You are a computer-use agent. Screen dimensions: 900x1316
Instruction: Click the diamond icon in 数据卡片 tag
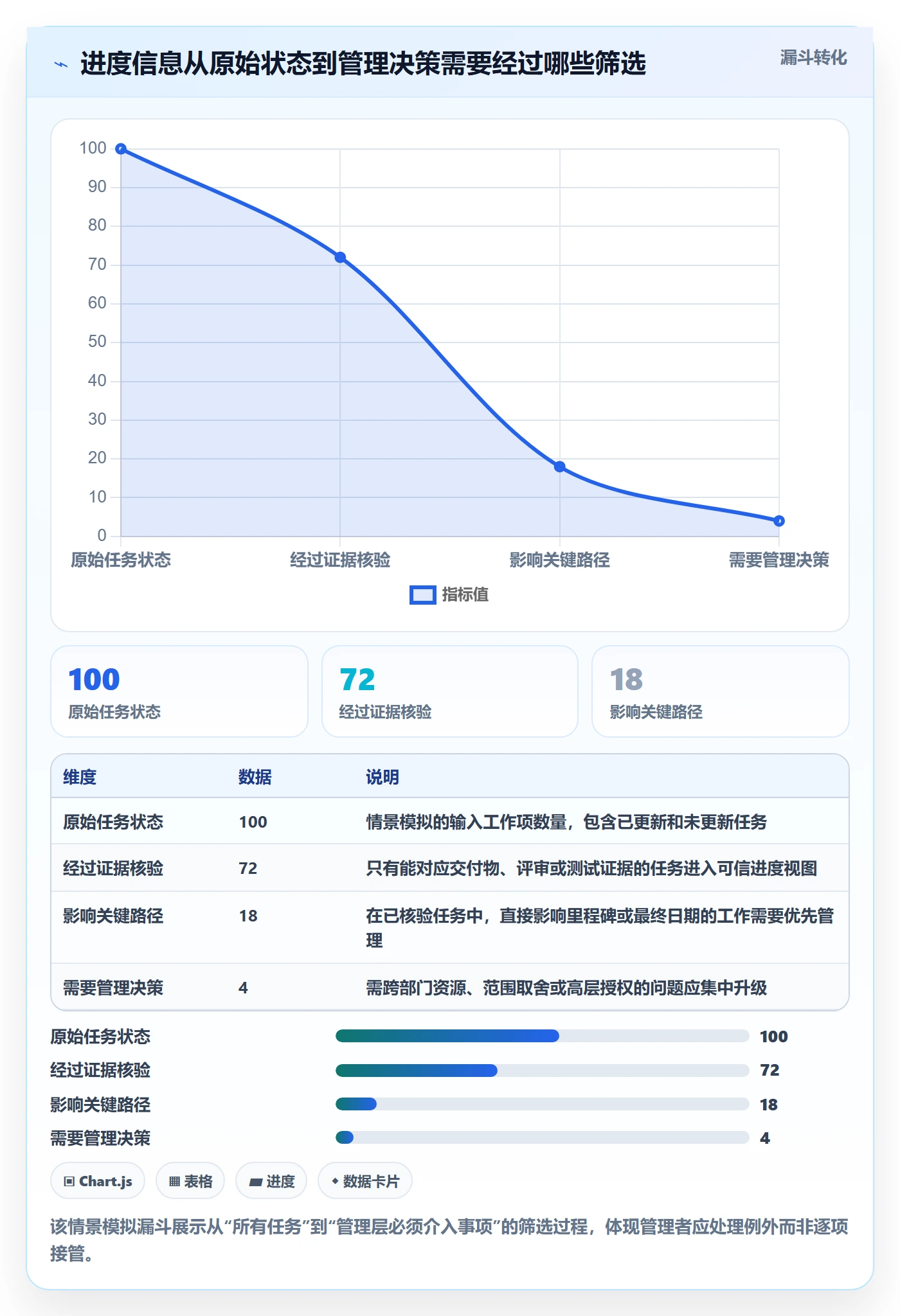click(335, 1181)
